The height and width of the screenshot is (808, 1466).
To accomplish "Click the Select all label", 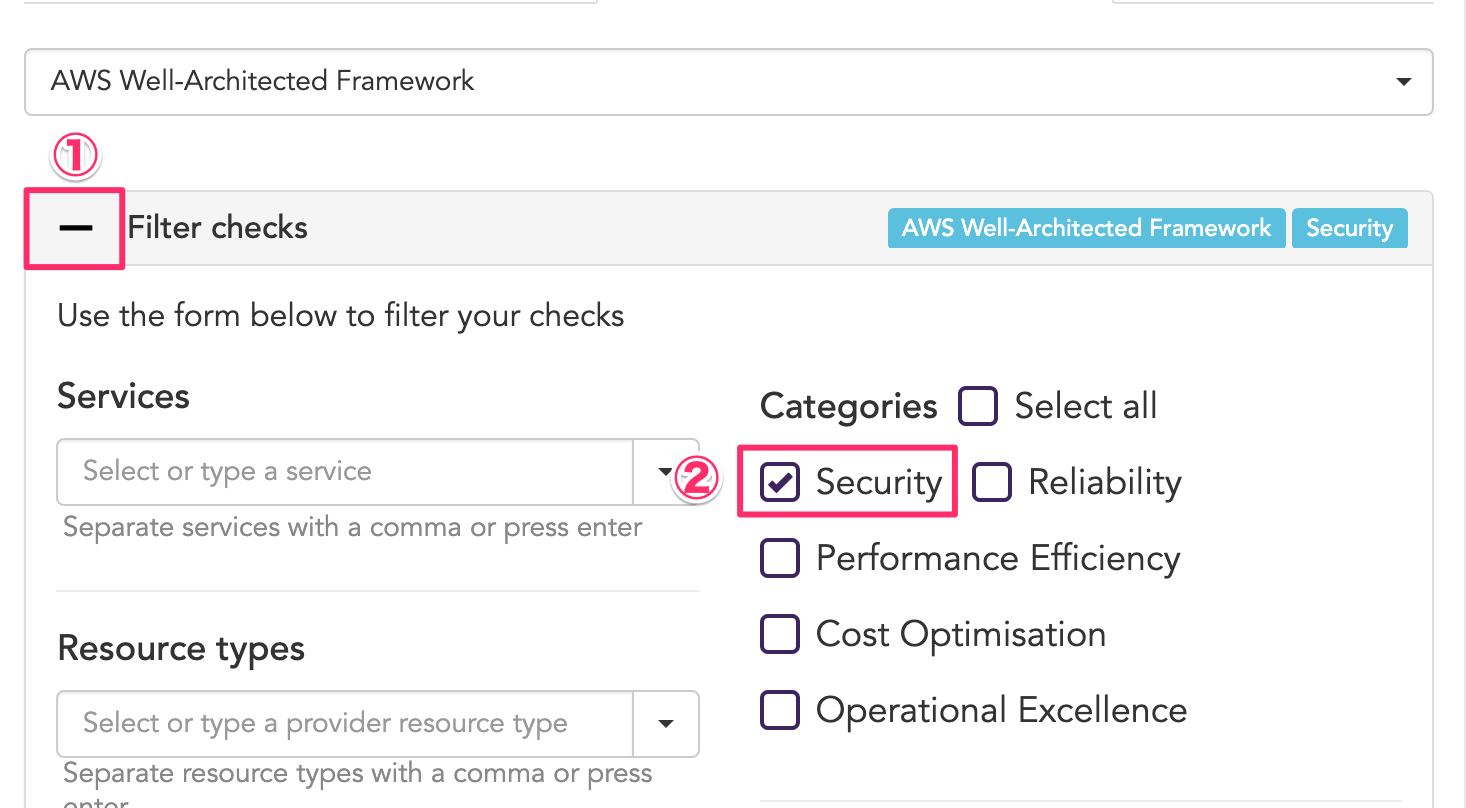I will (x=1085, y=407).
